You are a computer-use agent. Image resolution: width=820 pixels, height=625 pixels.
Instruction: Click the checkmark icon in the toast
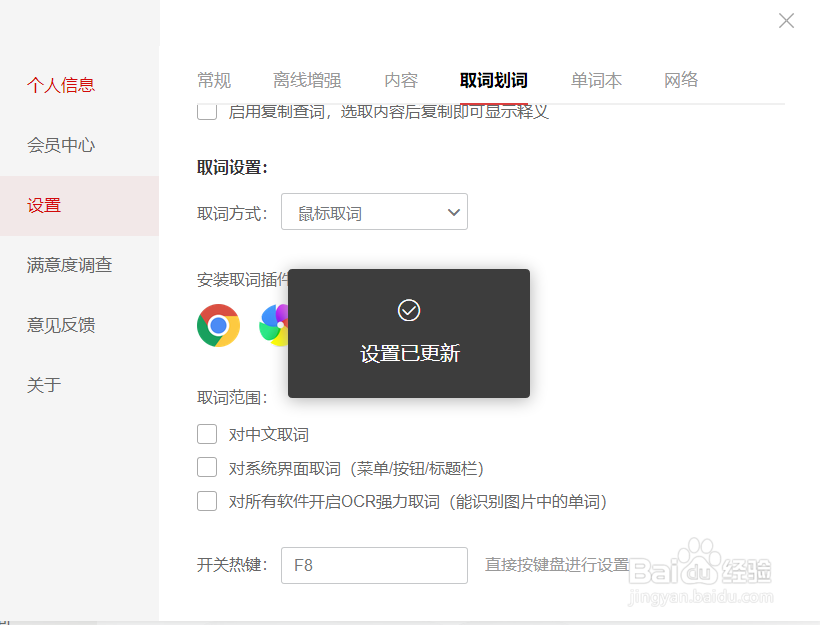(x=408, y=310)
